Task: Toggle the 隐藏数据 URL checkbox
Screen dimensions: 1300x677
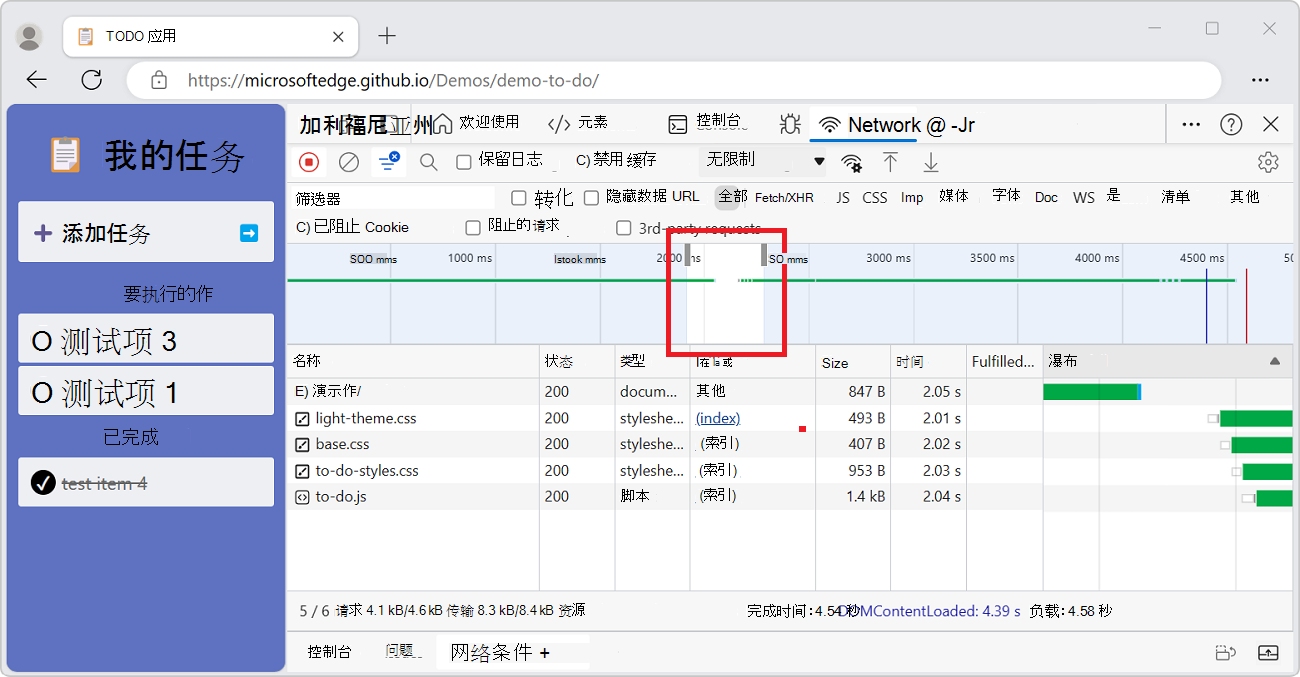Action: pyautogui.click(x=592, y=198)
